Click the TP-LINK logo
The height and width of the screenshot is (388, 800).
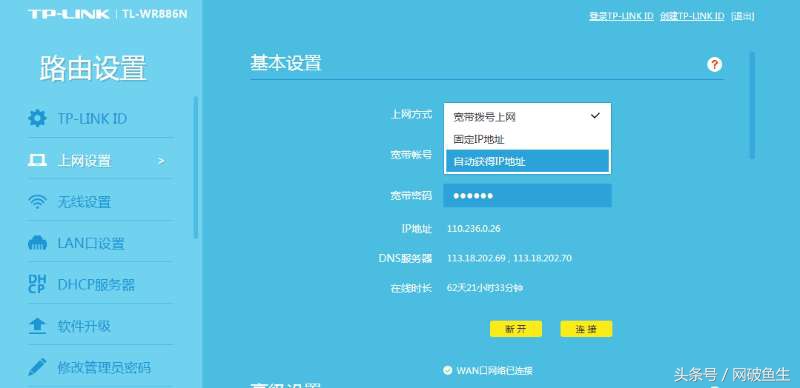(69, 14)
